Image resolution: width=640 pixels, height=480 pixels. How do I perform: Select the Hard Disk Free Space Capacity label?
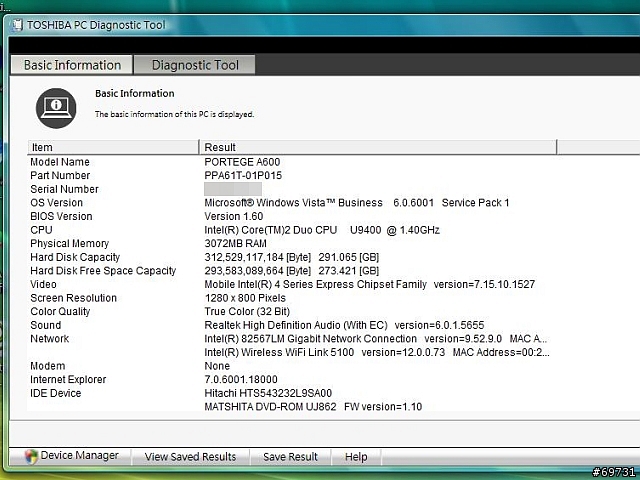click(x=103, y=271)
